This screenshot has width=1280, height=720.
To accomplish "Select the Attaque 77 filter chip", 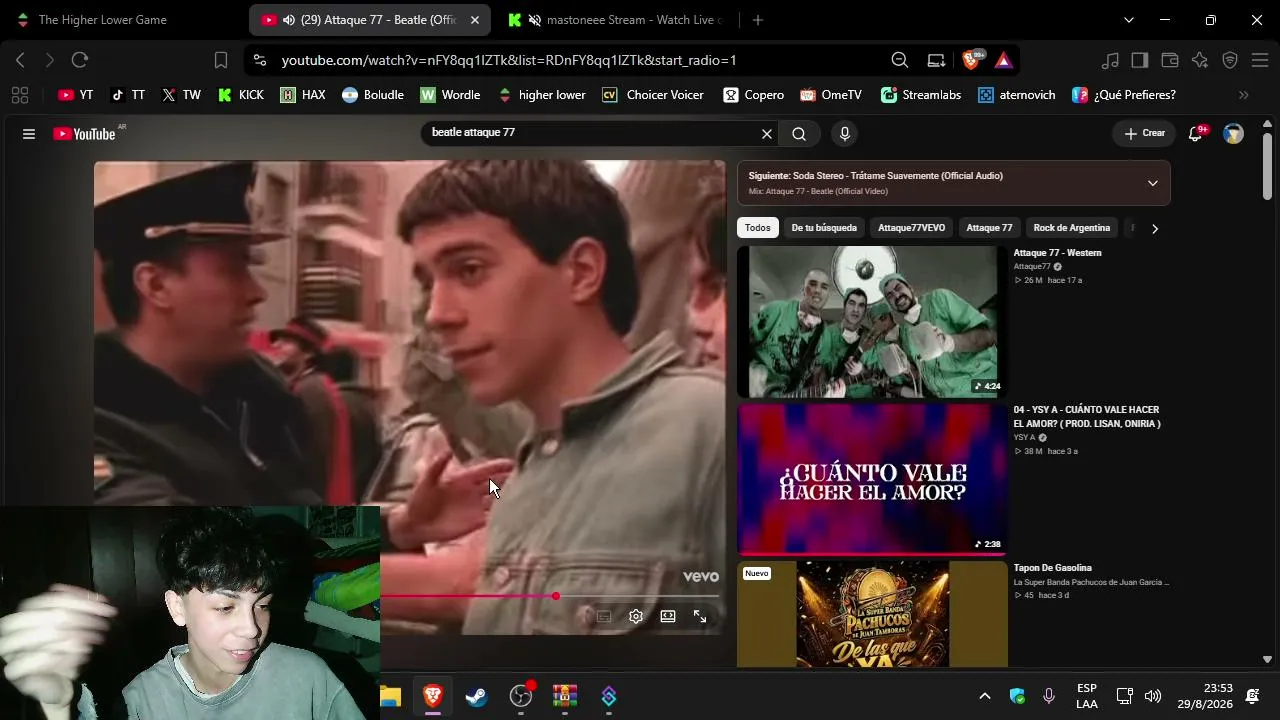I will click(x=989, y=228).
